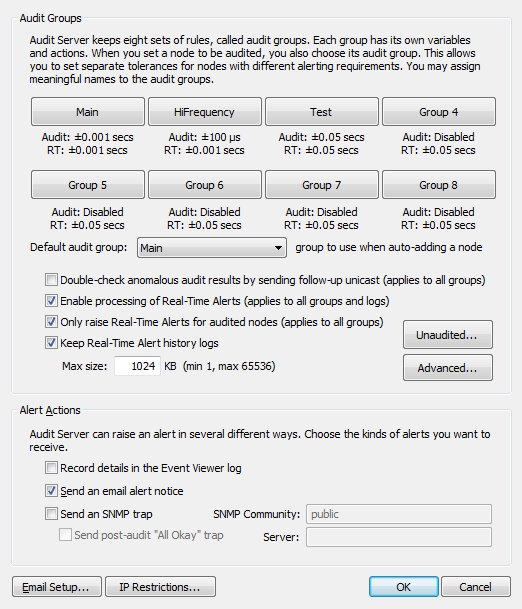Viewport: 522px width, 609px height.
Task: Open Email Setup dialog
Action: [57, 587]
